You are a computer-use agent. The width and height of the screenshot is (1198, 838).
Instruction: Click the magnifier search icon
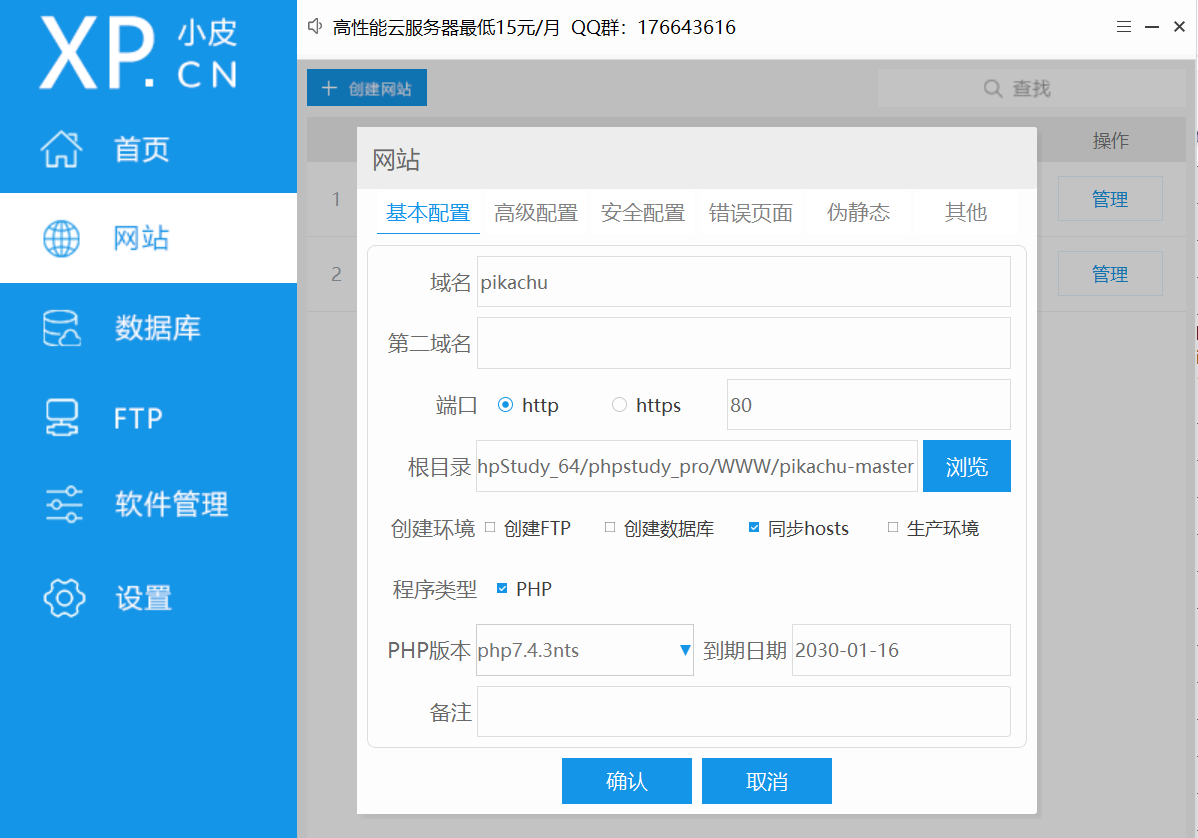tap(992, 89)
